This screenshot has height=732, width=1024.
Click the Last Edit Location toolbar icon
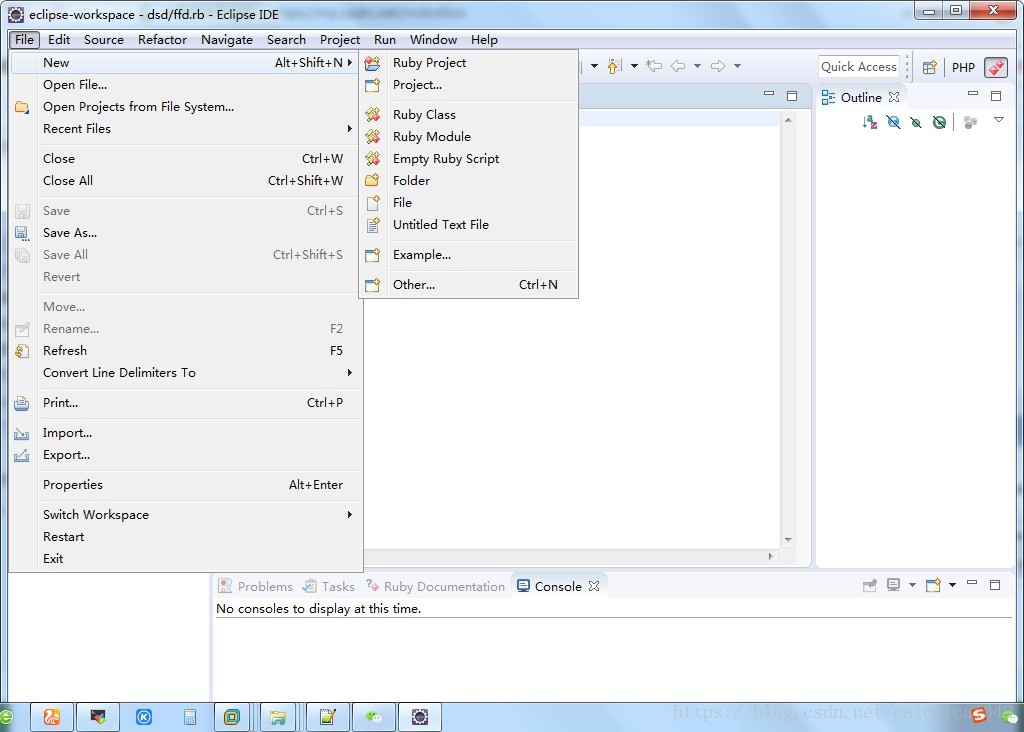(654, 65)
